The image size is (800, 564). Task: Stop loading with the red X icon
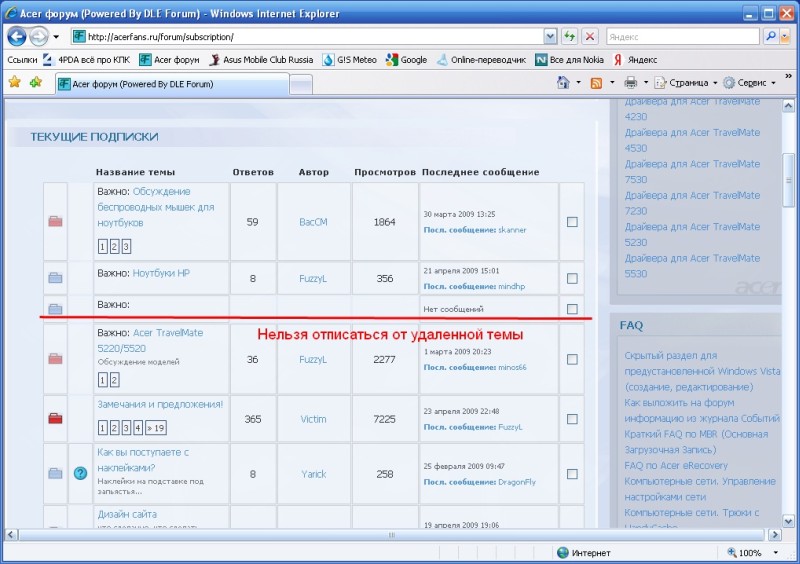pyautogui.click(x=590, y=37)
